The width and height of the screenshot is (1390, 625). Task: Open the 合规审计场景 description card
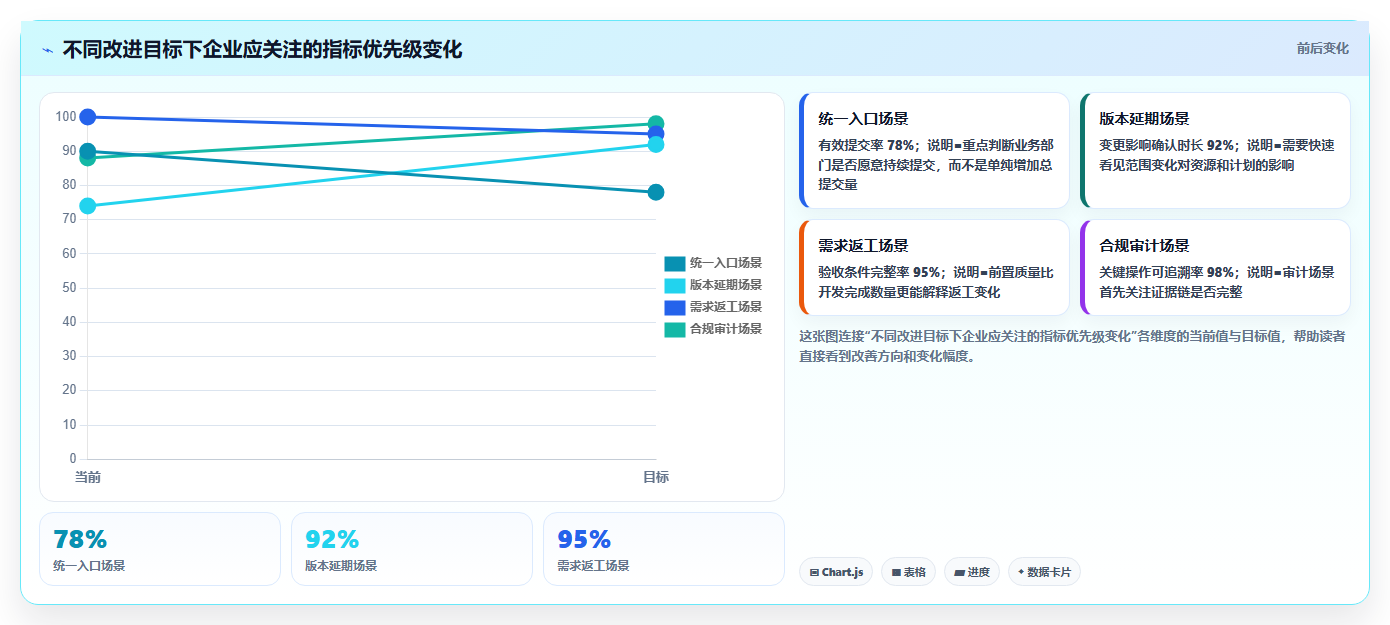1215,267
